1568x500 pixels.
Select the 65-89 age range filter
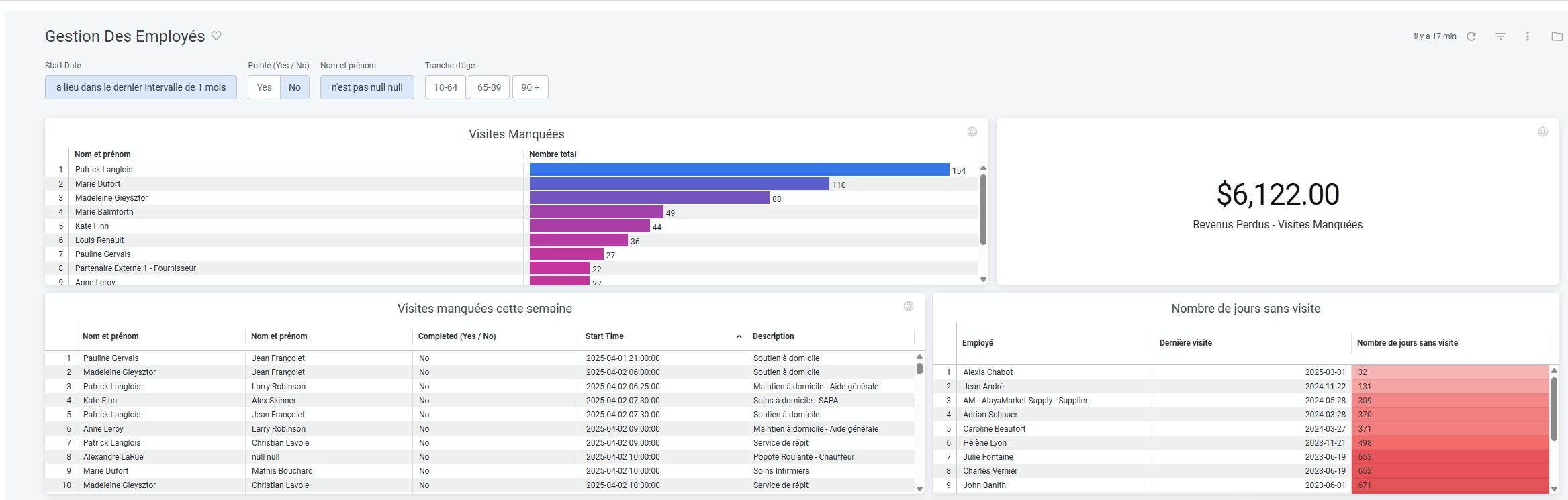pos(489,87)
